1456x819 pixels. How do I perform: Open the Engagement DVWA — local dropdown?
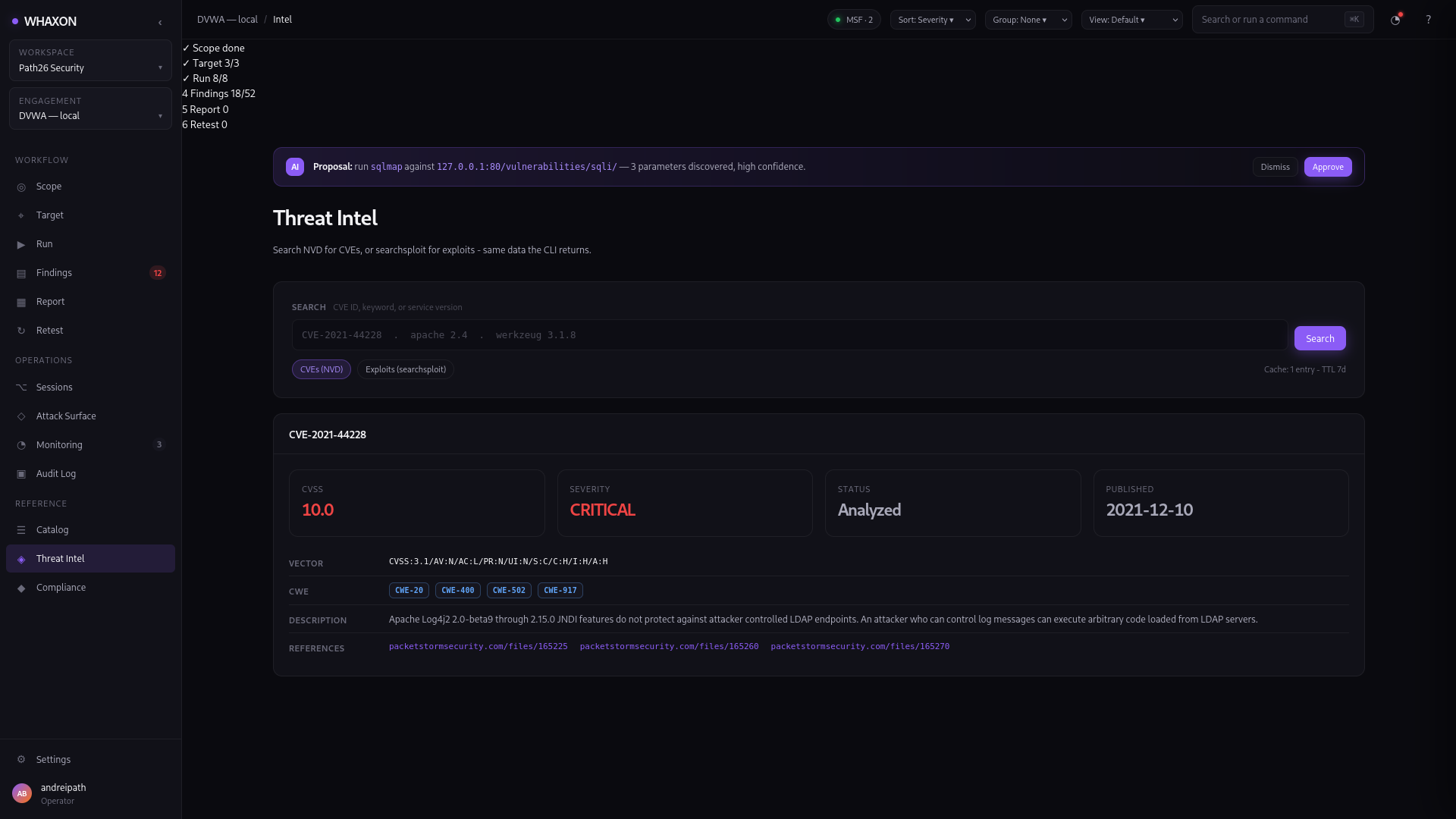point(90,108)
